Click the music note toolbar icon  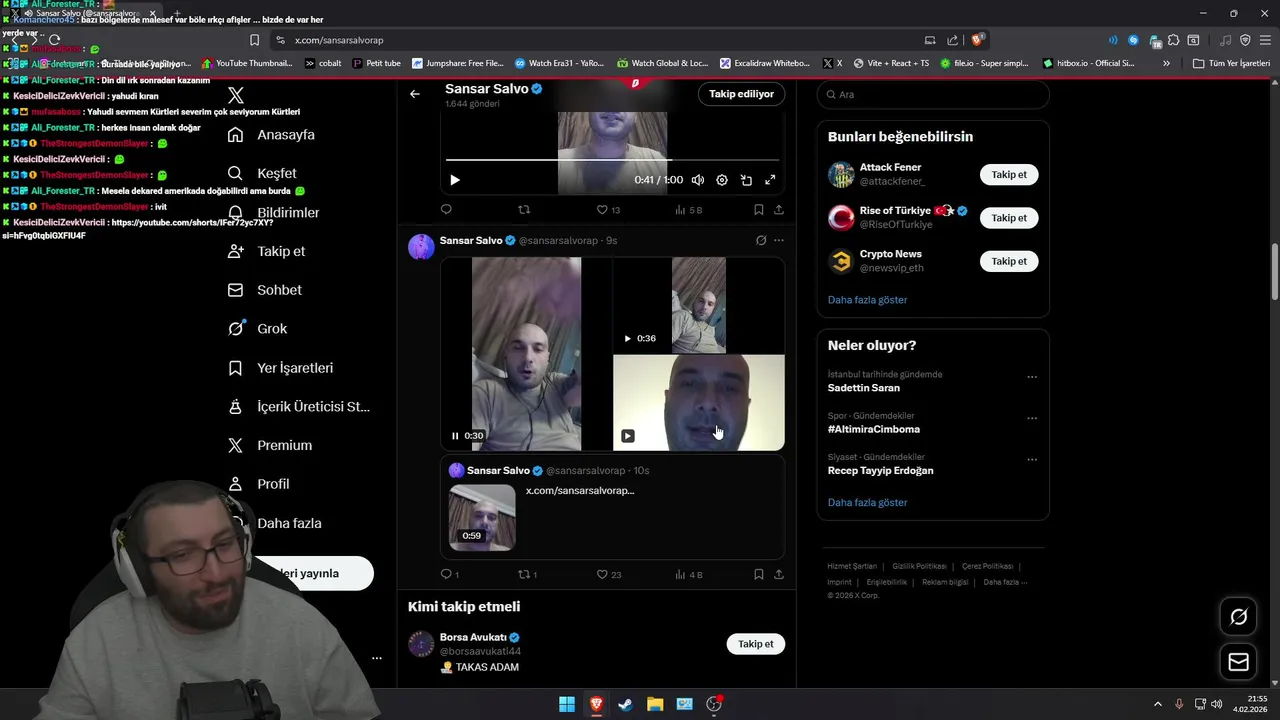pos(1226,40)
